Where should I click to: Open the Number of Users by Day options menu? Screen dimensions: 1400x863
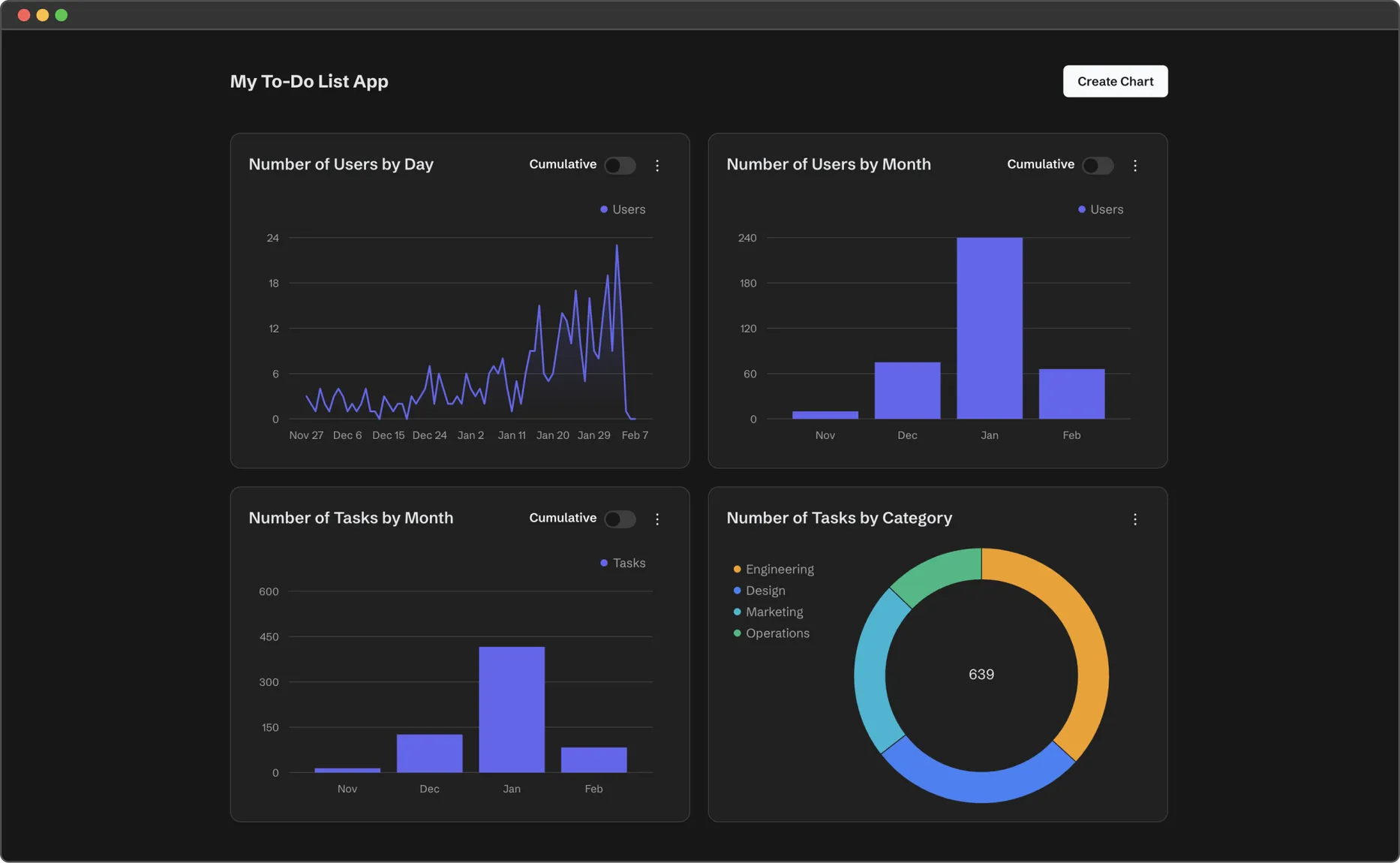pos(657,165)
